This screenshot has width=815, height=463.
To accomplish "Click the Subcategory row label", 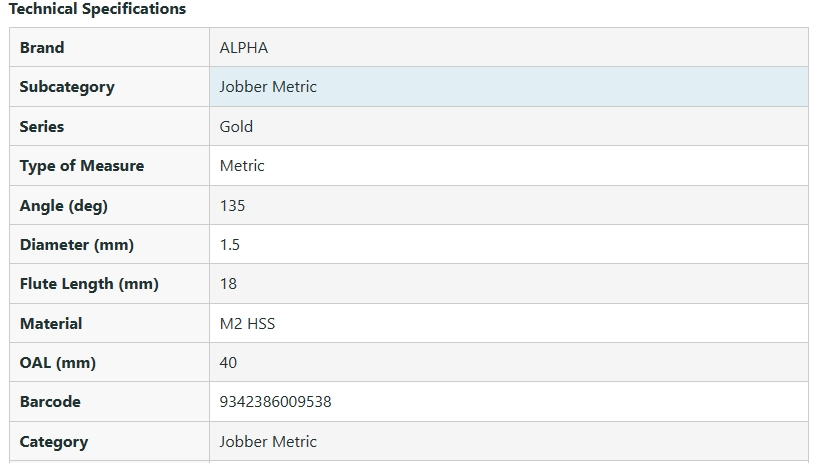I will (x=67, y=87).
